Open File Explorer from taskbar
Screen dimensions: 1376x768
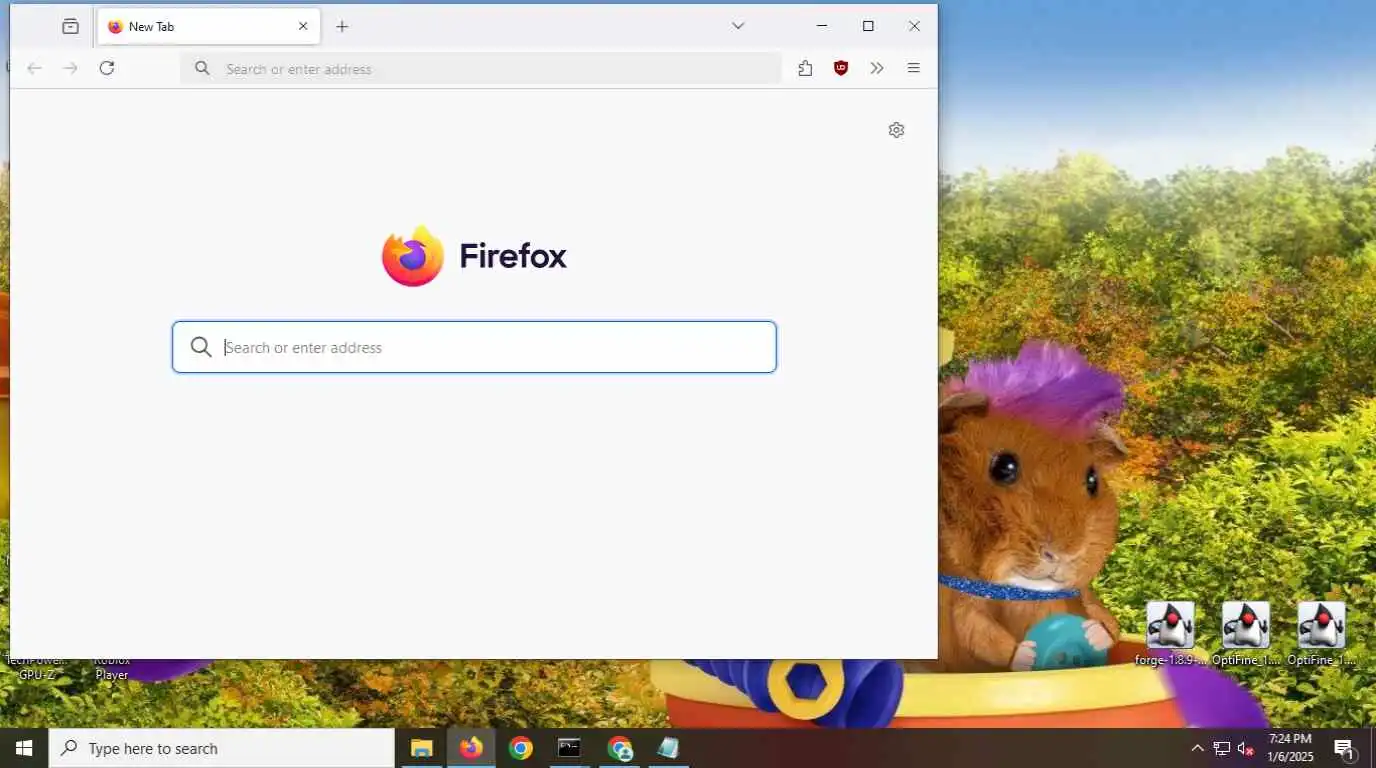[x=421, y=748]
